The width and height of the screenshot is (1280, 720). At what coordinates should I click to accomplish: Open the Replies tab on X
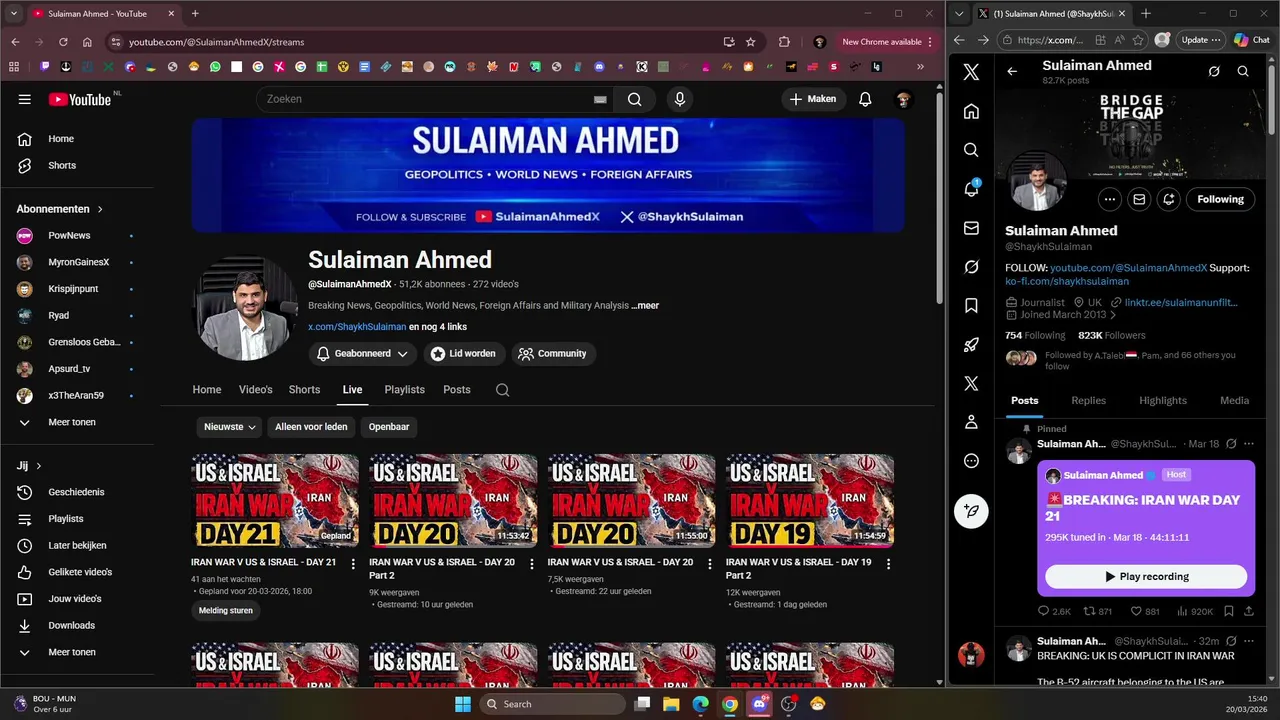[1088, 400]
